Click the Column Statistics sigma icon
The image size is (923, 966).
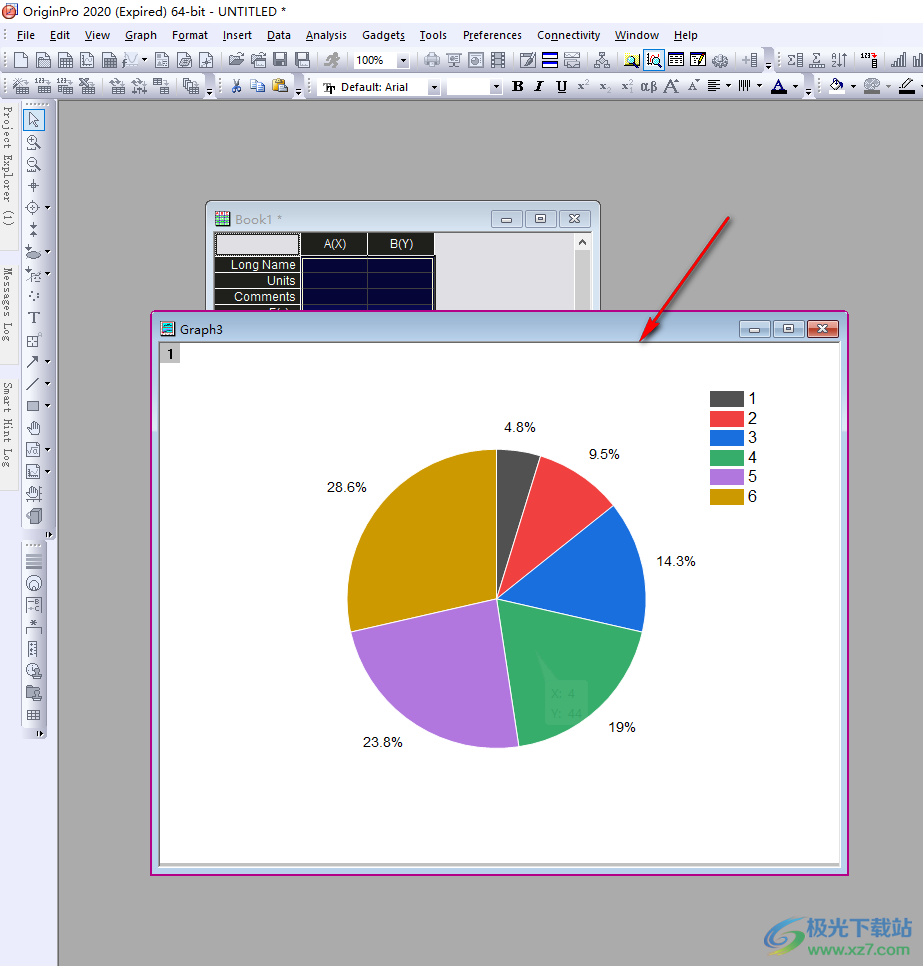click(795, 60)
